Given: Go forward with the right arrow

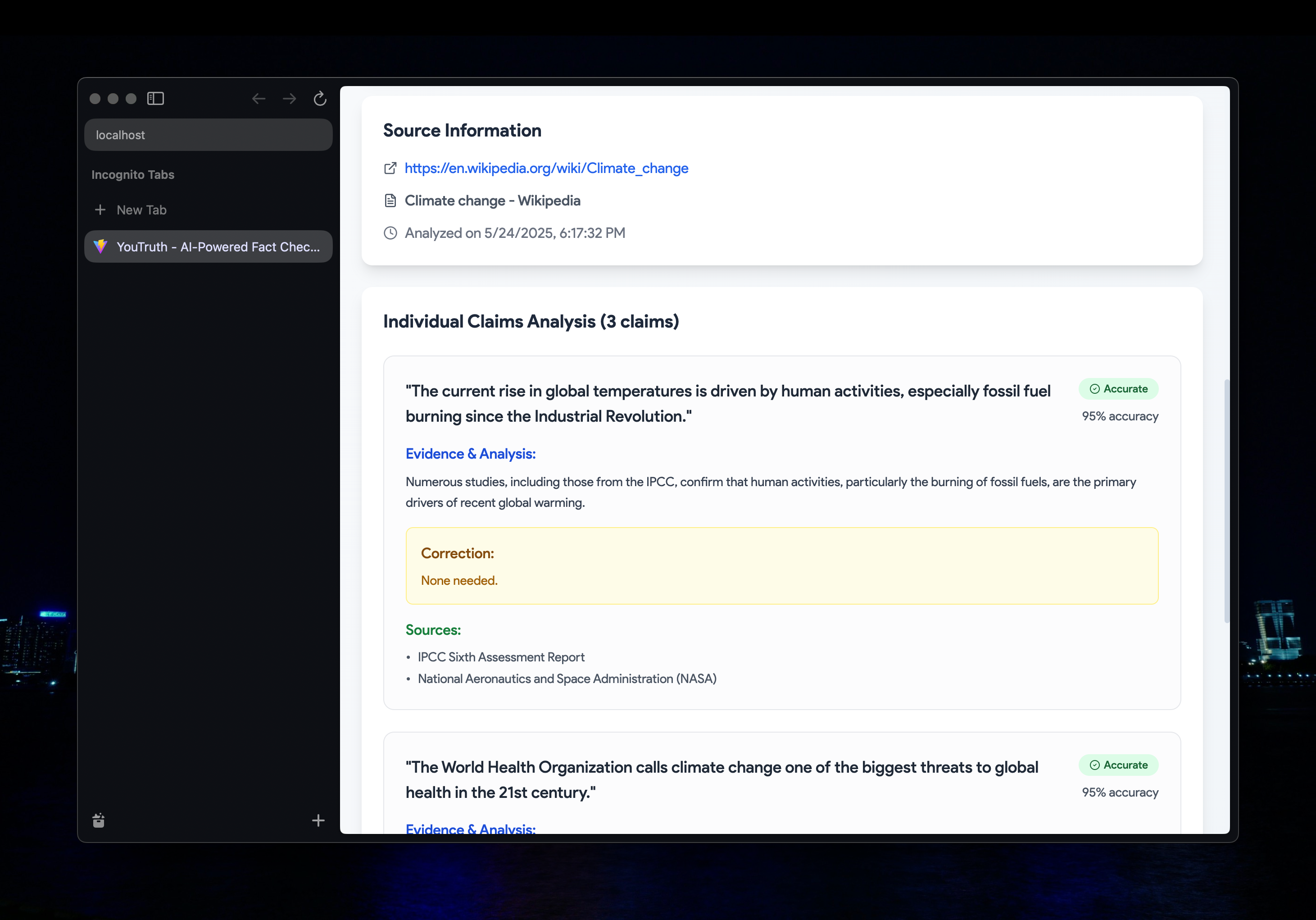Looking at the screenshot, I should [x=290, y=99].
